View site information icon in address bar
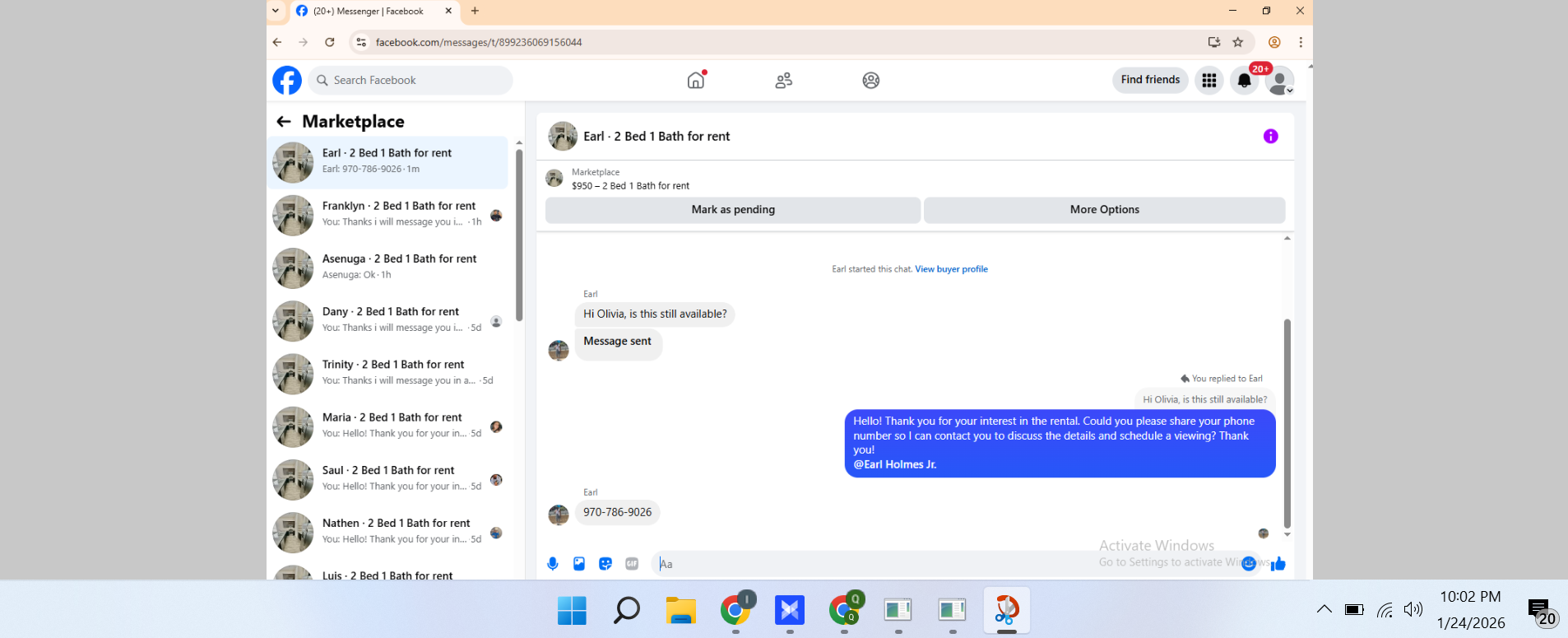Image resolution: width=1568 pixels, height=638 pixels. click(361, 42)
